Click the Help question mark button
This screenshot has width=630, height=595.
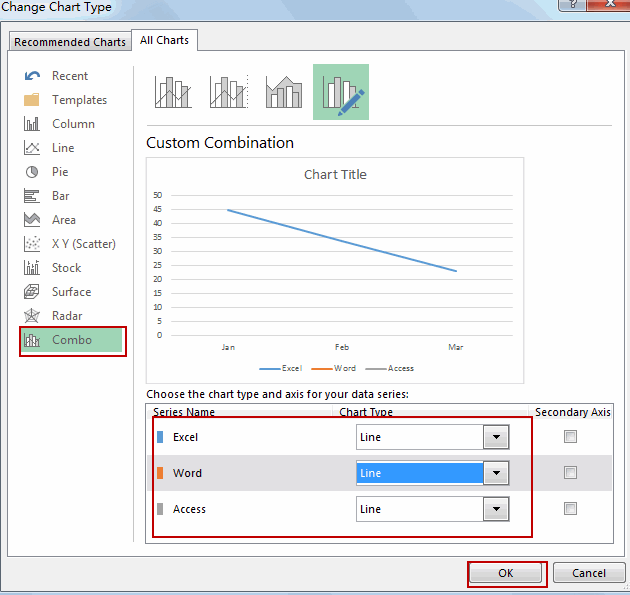572,4
